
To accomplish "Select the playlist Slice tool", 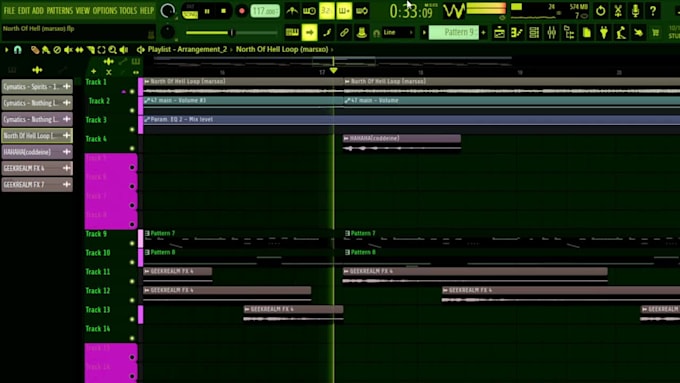I will coord(91,50).
